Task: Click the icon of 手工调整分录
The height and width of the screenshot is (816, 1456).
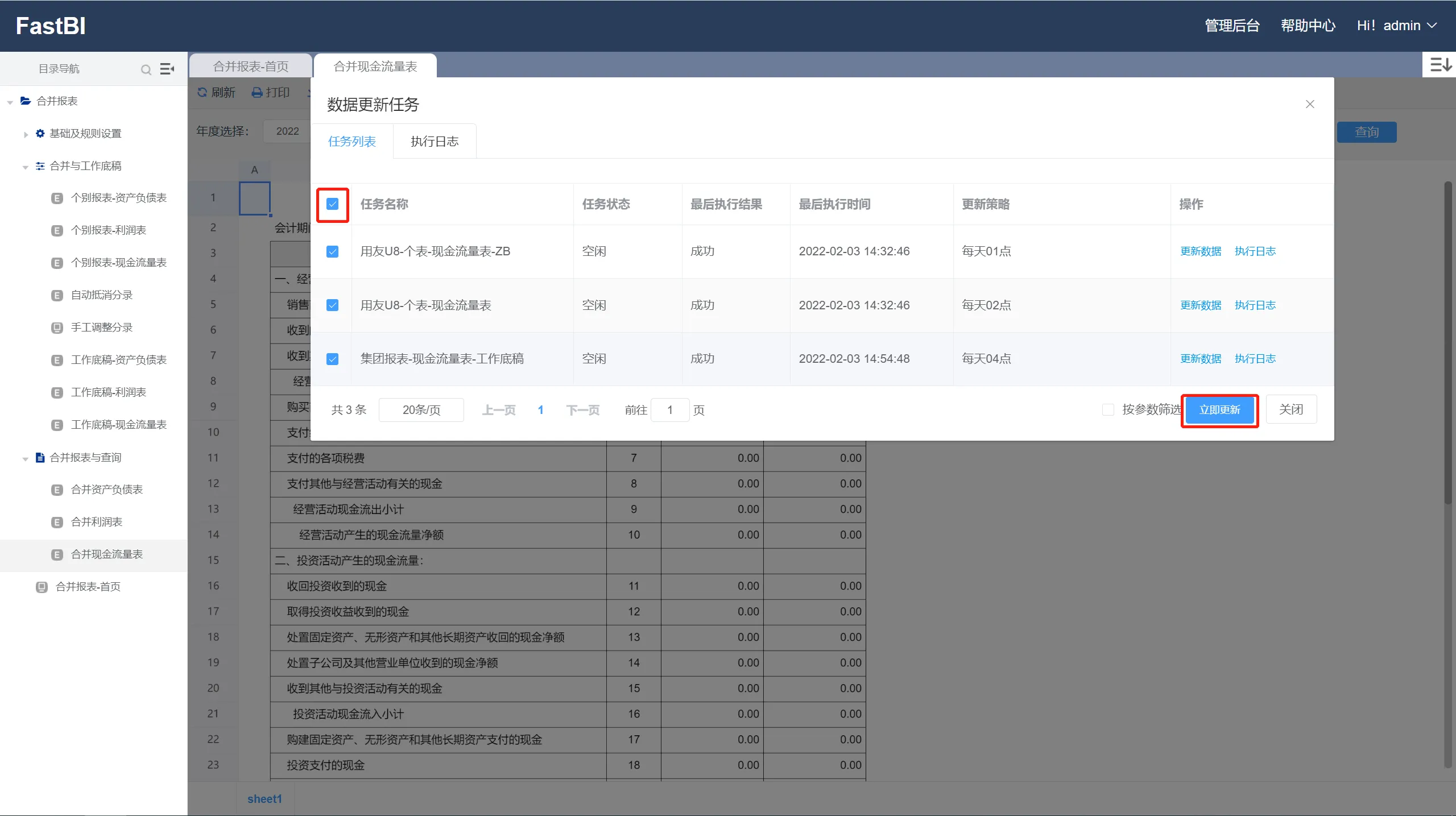Action: tap(57, 328)
